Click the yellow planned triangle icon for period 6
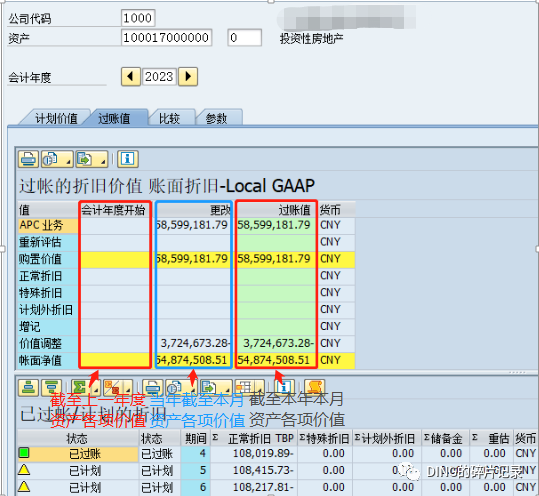 (x=24, y=486)
